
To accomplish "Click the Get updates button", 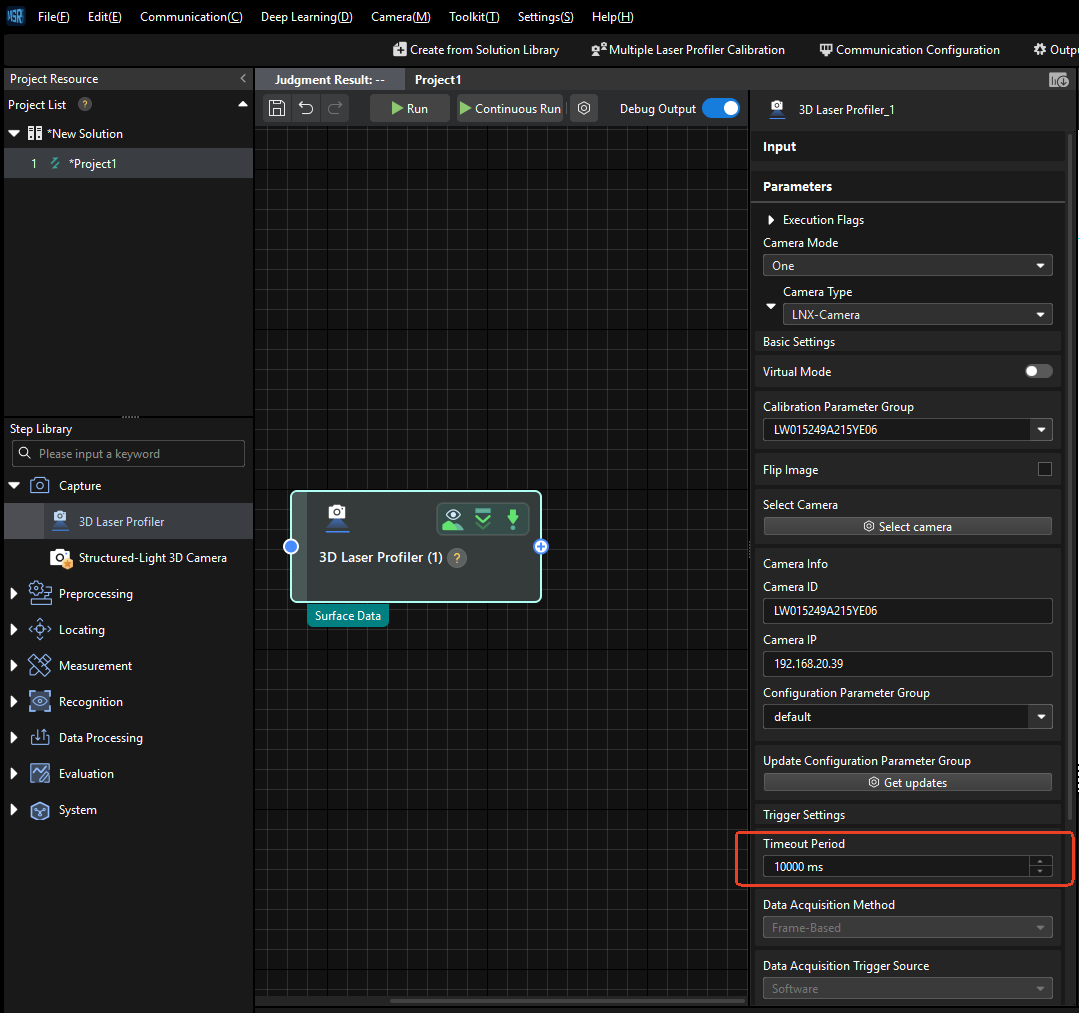I will click(907, 782).
